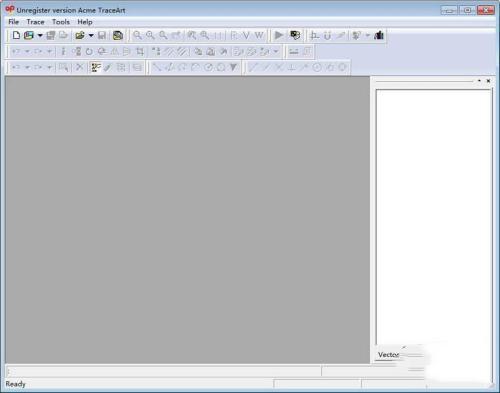Image resolution: width=500 pixels, height=393 pixels.
Task: Toggle the W view mode button
Action: point(259,35)
